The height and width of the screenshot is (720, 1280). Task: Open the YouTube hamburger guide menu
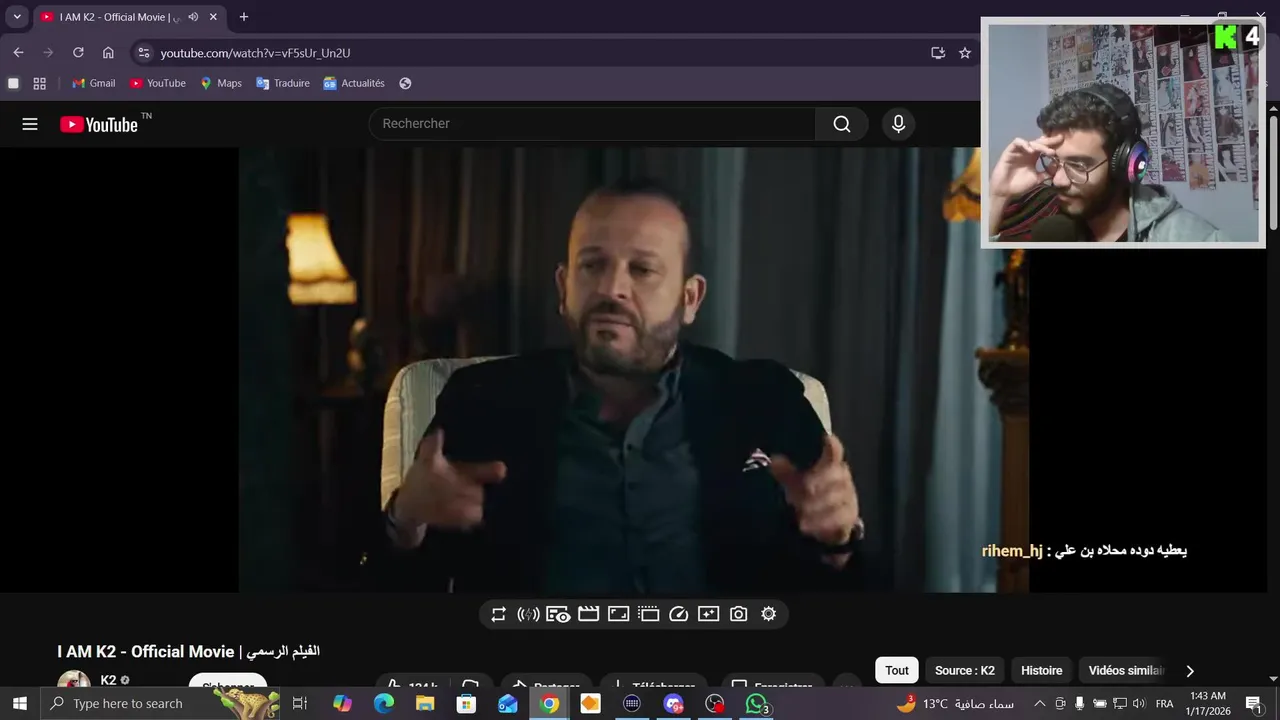click(x=30, y=124)
